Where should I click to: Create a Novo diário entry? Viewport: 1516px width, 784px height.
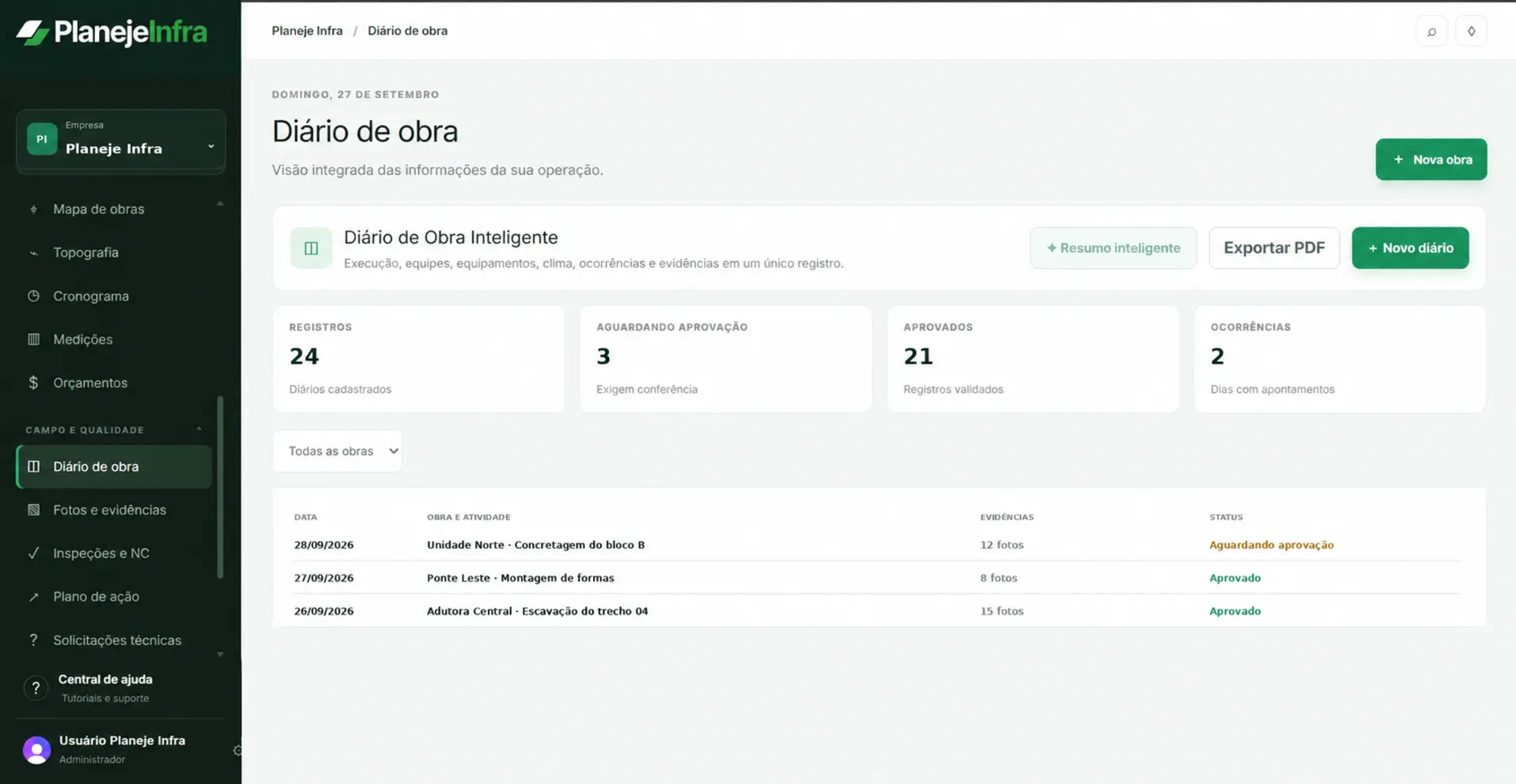click(1410, 248)
